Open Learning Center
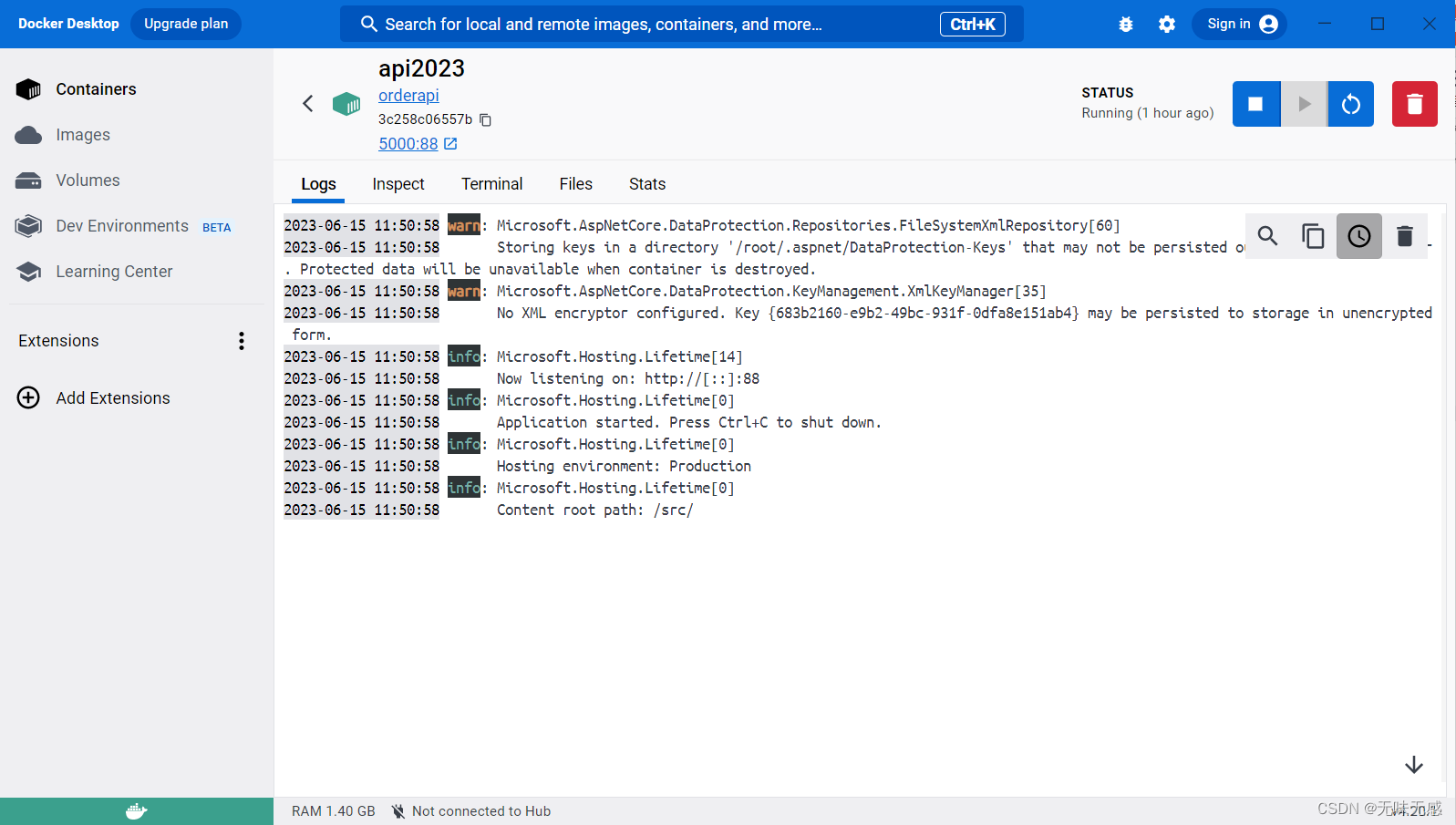This screenshot has width=1456, height=825. (137, 272)
